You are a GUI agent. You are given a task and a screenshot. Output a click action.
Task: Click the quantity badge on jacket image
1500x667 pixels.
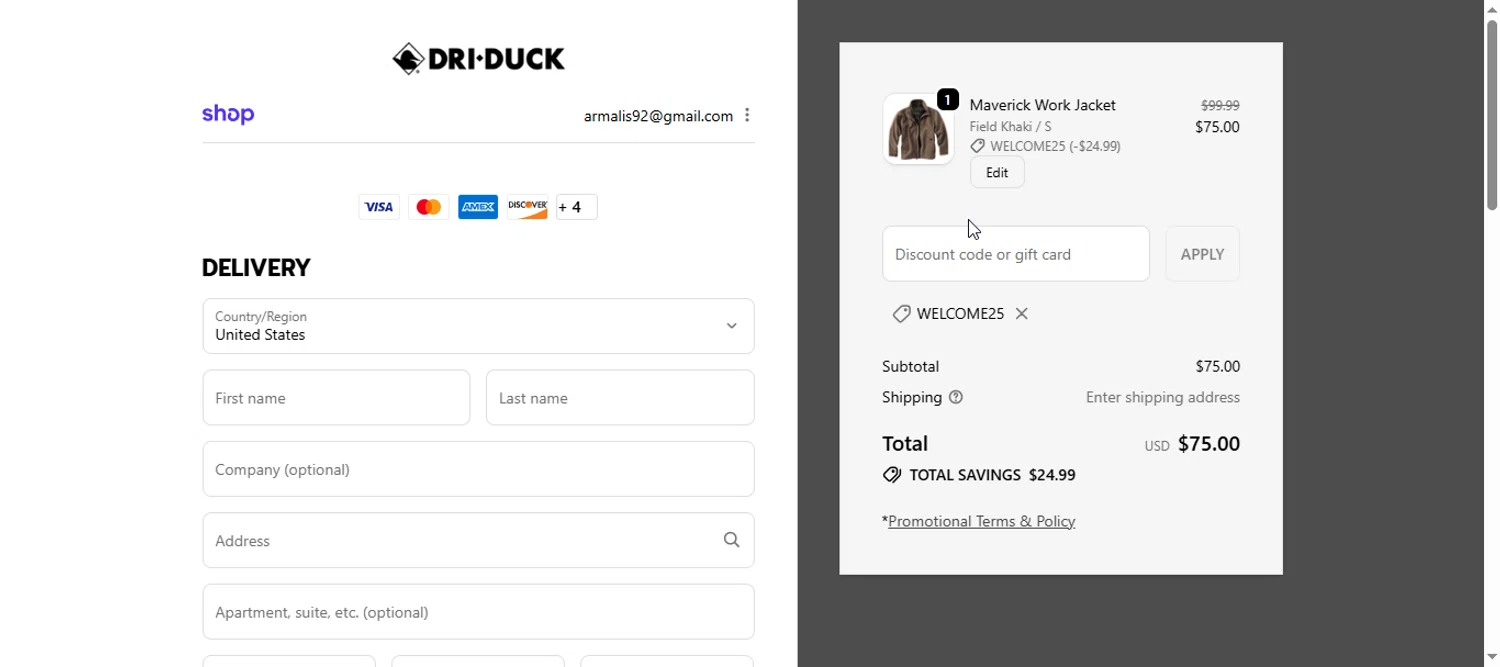(x=948, y=99)
